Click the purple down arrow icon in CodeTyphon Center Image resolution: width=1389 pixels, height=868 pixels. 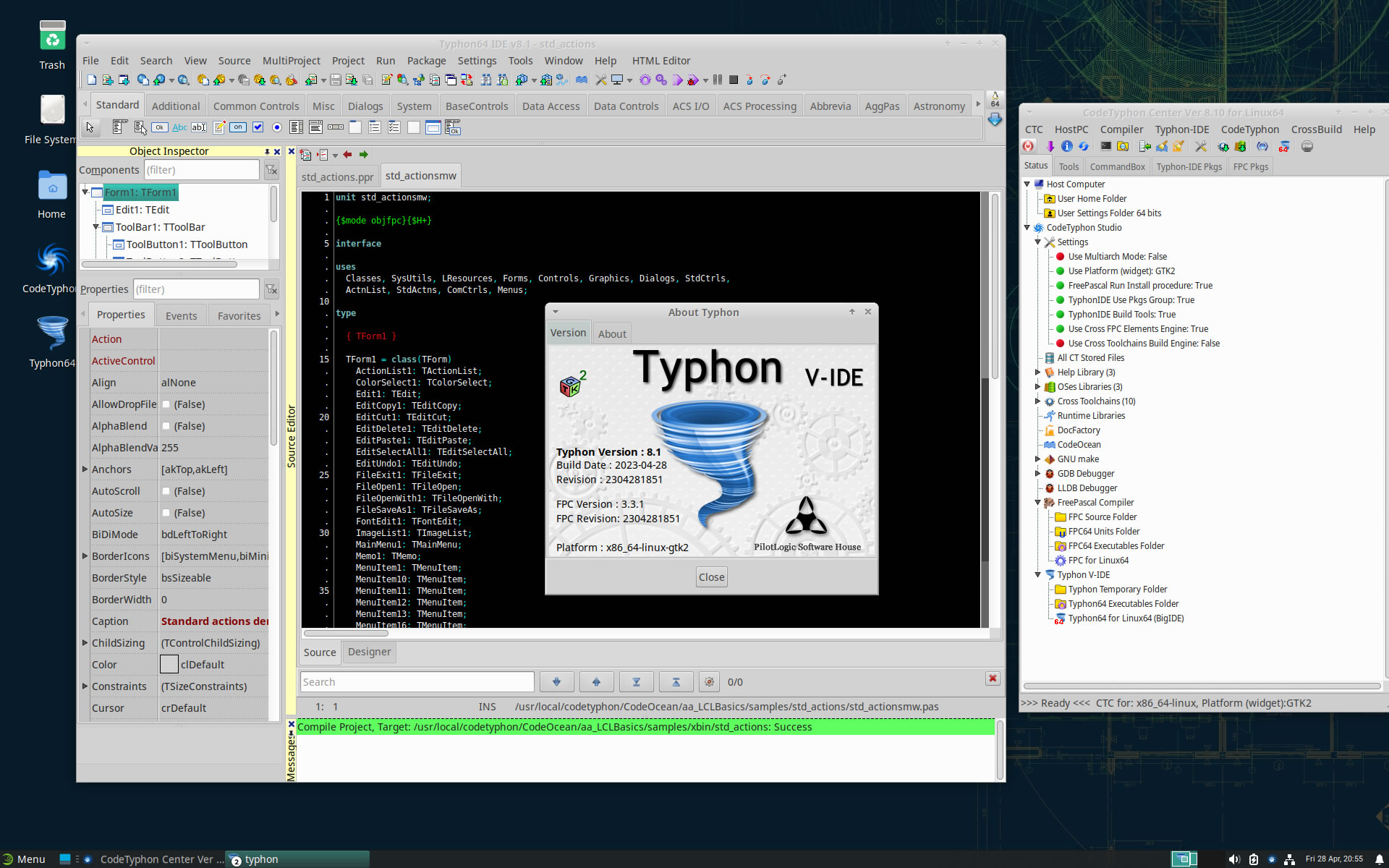point(1050,146)
